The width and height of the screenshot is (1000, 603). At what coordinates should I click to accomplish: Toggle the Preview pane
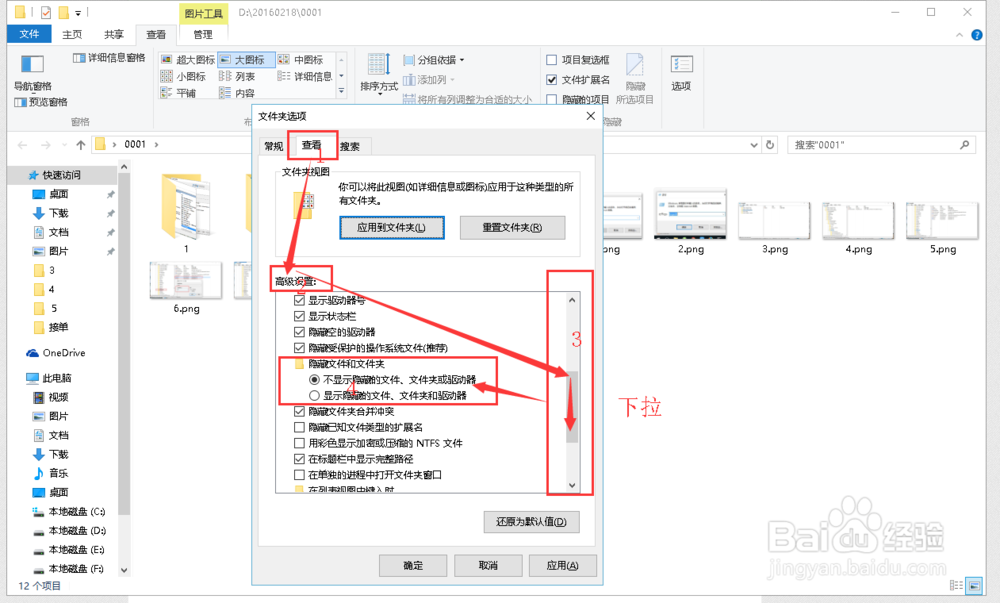point(41,102)
